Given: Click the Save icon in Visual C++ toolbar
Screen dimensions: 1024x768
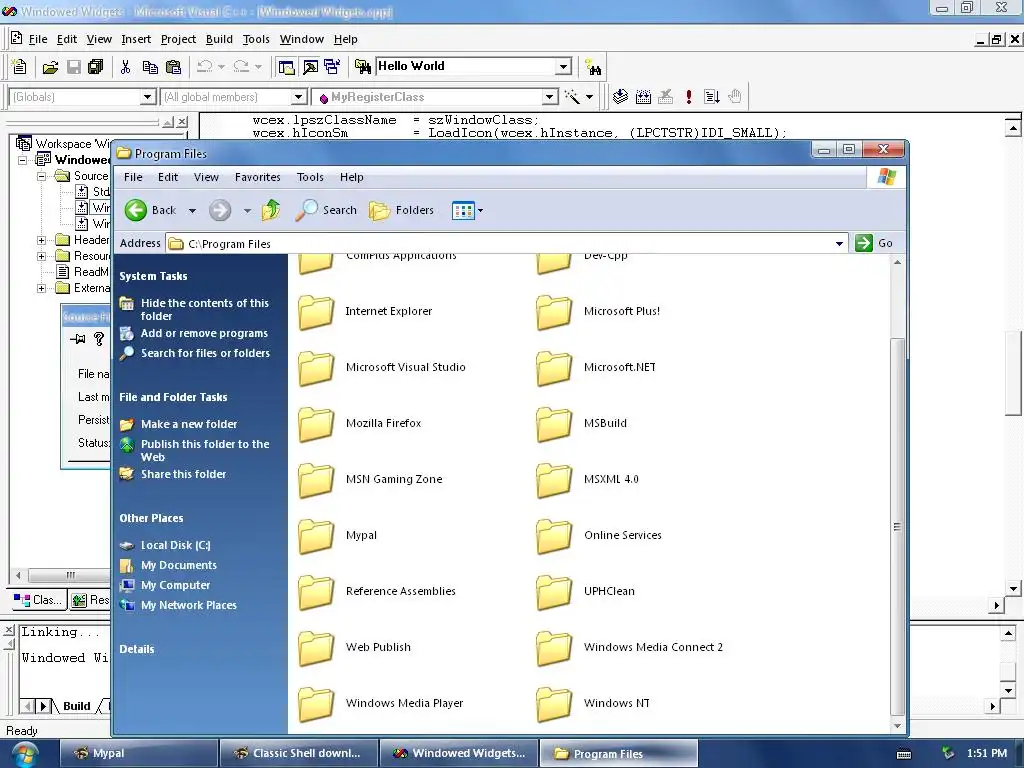Looking at the screenshot, I should click(x=73, y=67).
